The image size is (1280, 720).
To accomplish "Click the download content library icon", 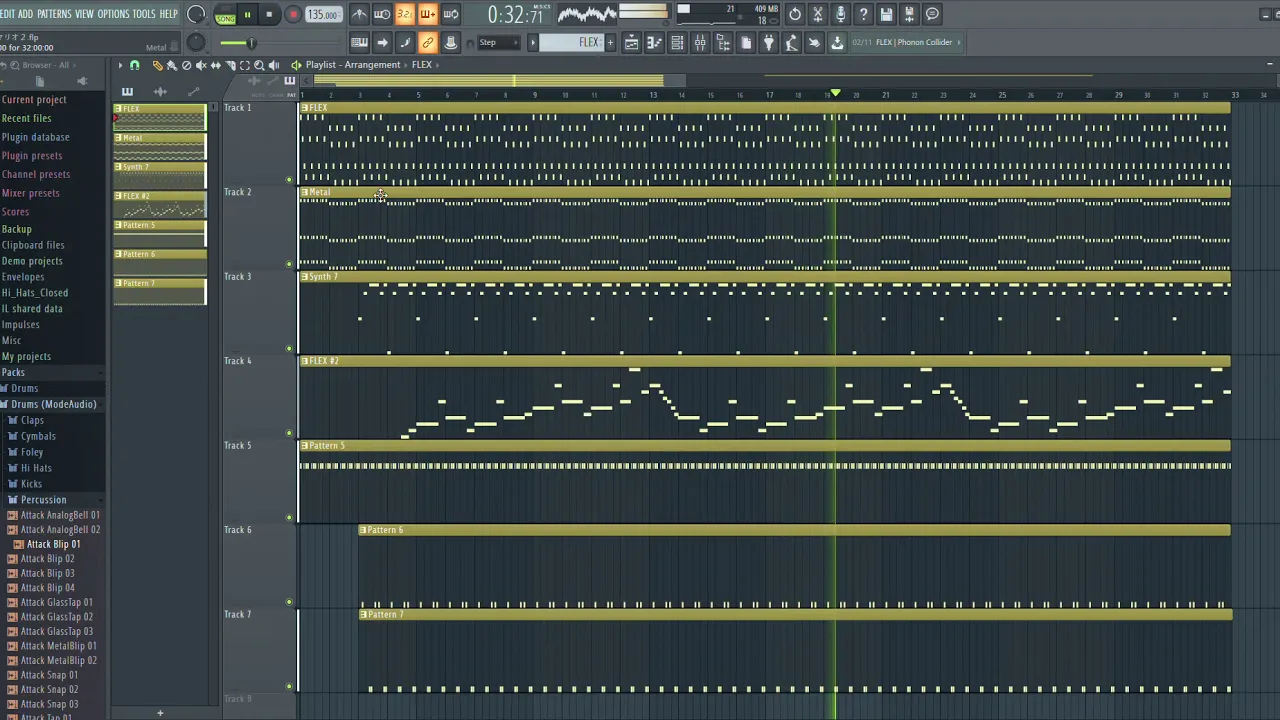I will click(x=837, y=42).
